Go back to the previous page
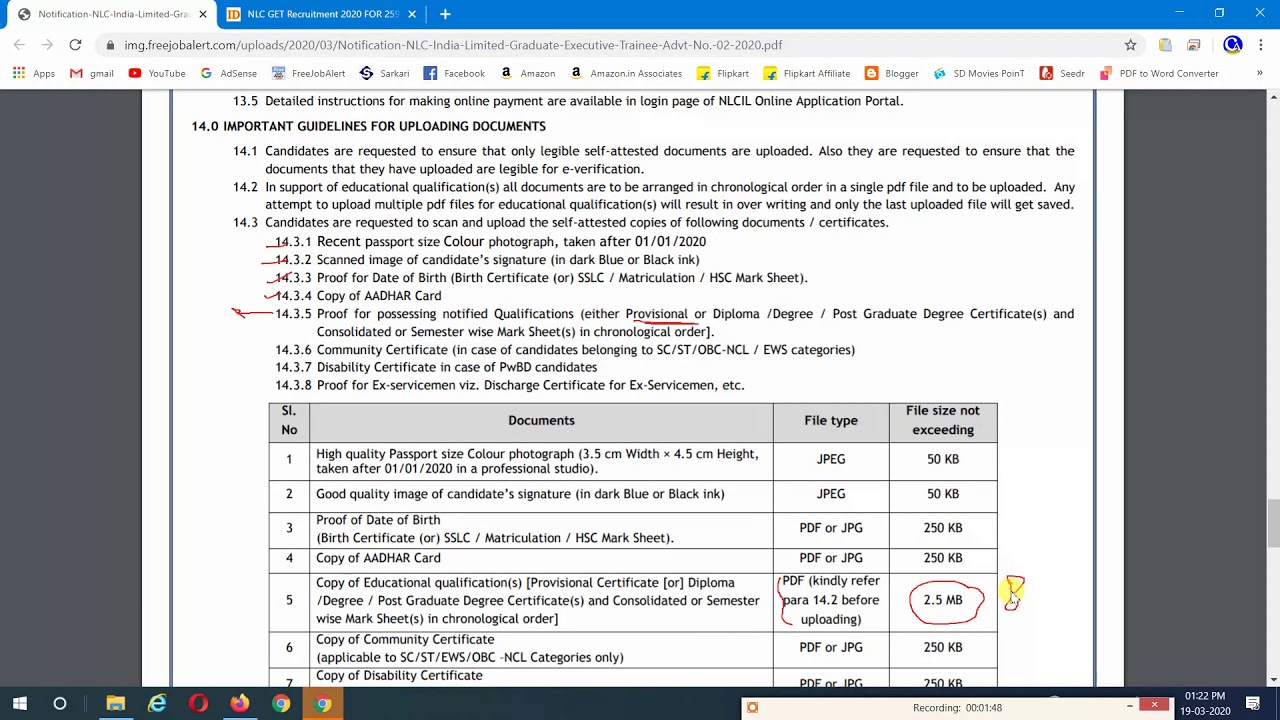Viewport: 1280px width, 720px height. tap(19, 45)
